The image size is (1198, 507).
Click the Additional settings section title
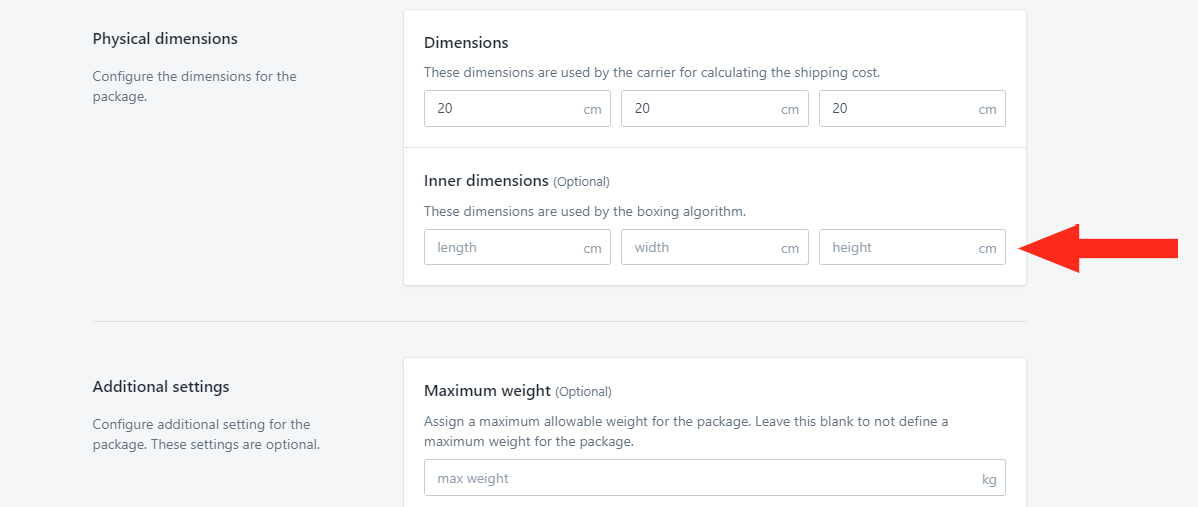[x=161, y=386]
